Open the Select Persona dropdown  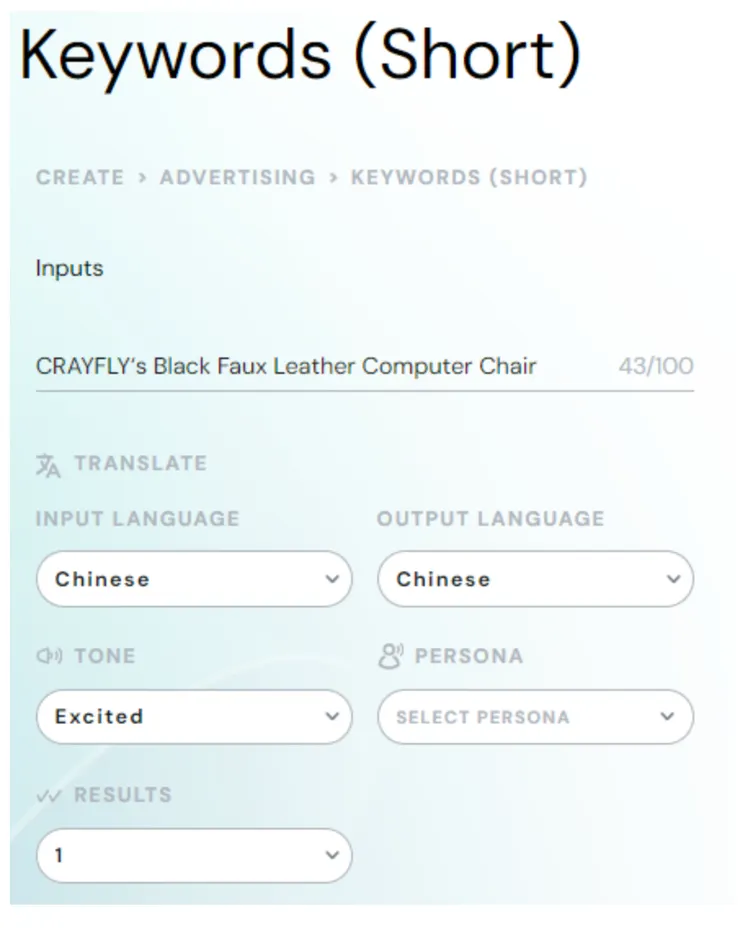(535, 717)
